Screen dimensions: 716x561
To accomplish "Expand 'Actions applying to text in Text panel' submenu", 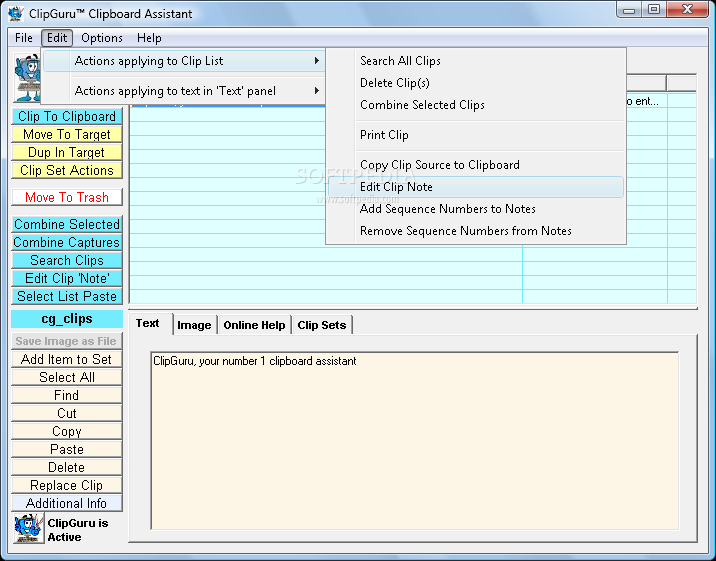I will pos(184,91).
